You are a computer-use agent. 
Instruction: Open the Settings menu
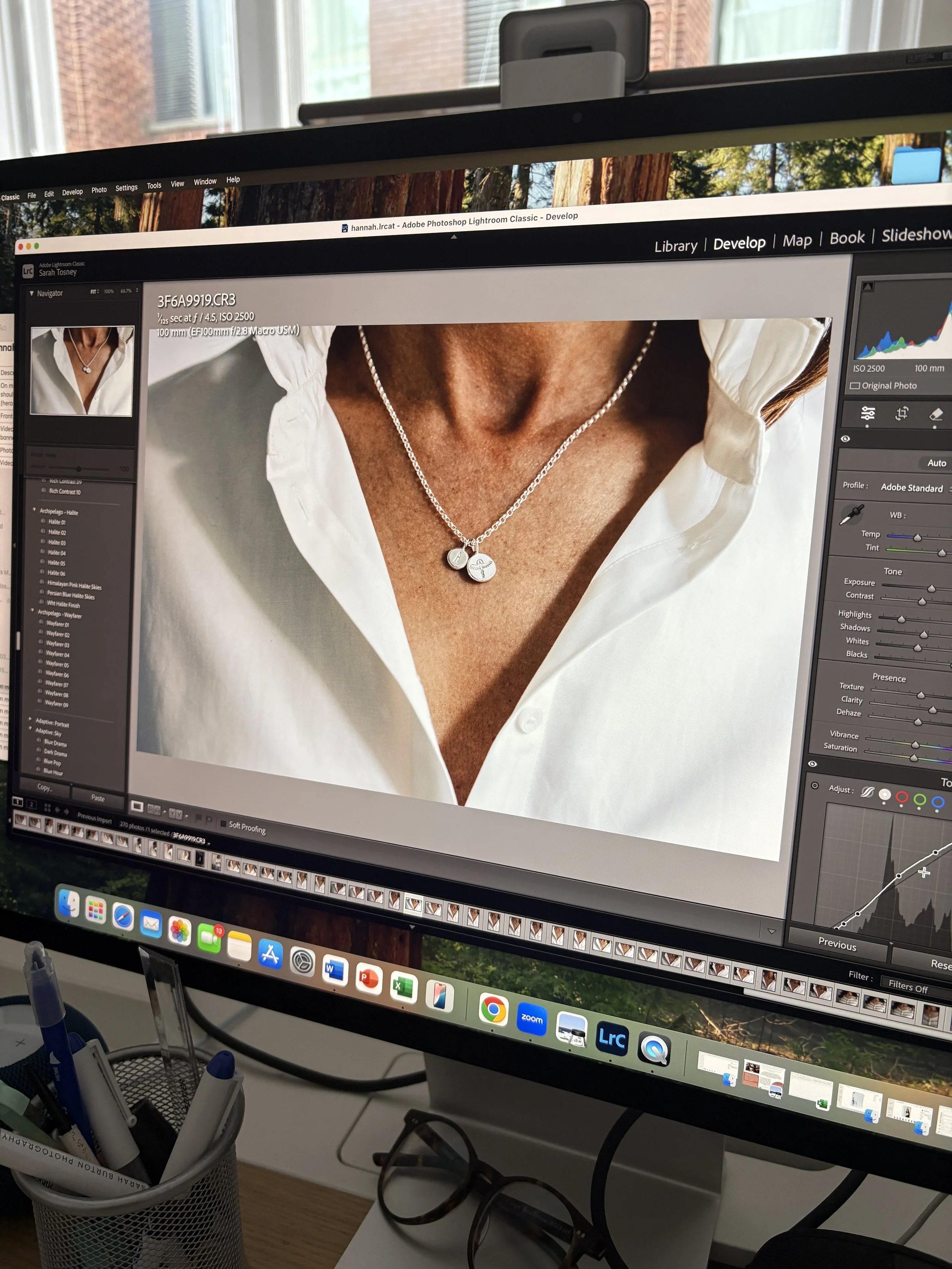[x=126, y=188]
